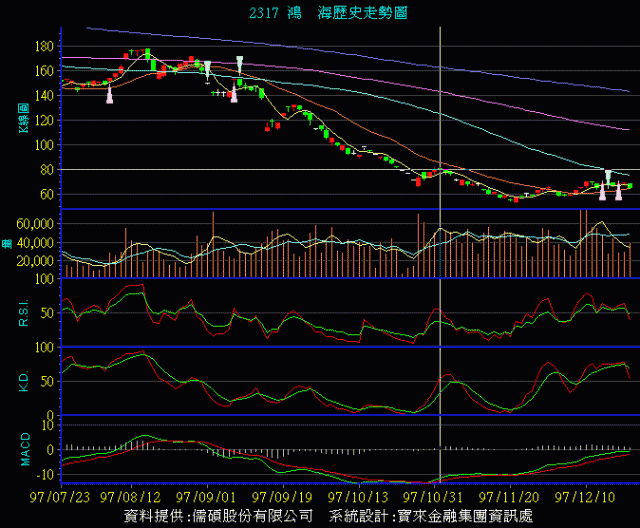Select the 40,000 volume axis label

pyautogui.click(x=35, y=243)
